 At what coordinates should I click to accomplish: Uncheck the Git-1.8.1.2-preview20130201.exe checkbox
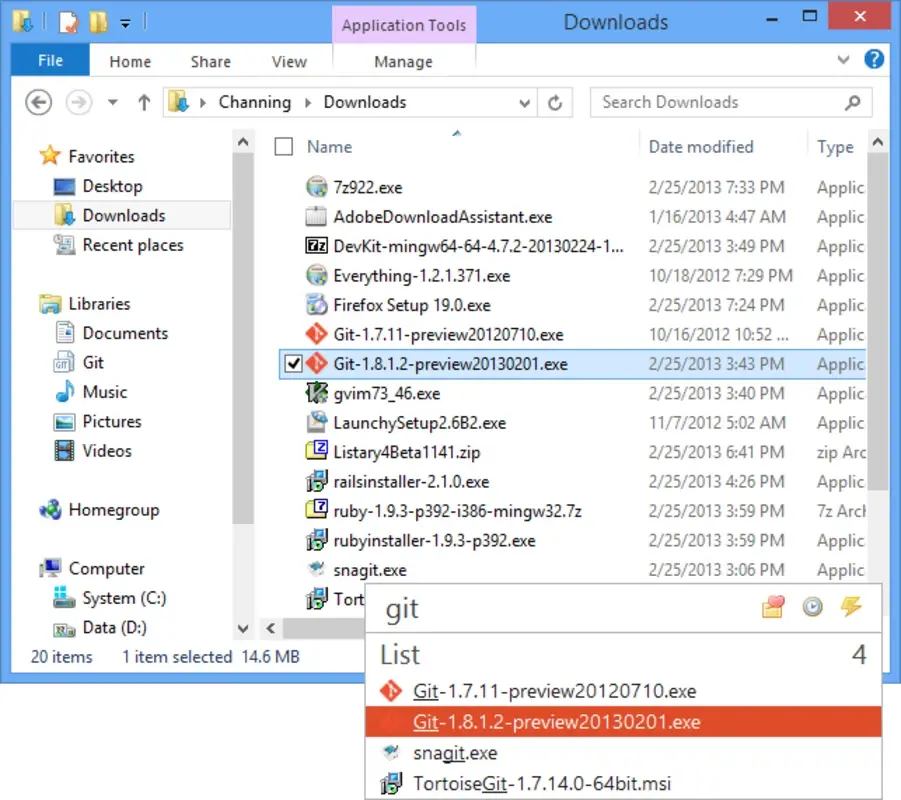click(x=293, y=364)
